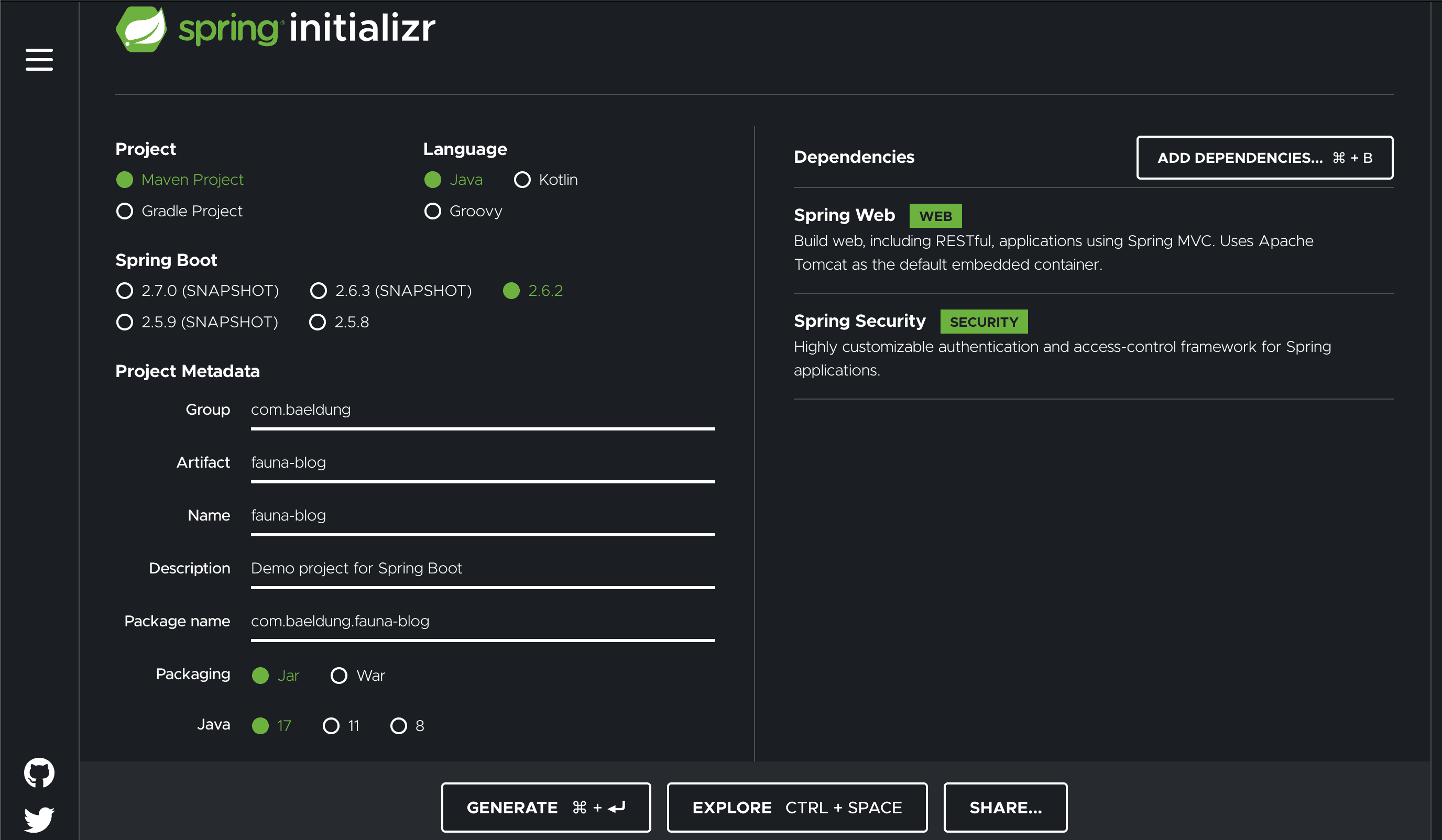Click the Spring leaf logo
1442x840 pixels.
(x=141, y=29)
